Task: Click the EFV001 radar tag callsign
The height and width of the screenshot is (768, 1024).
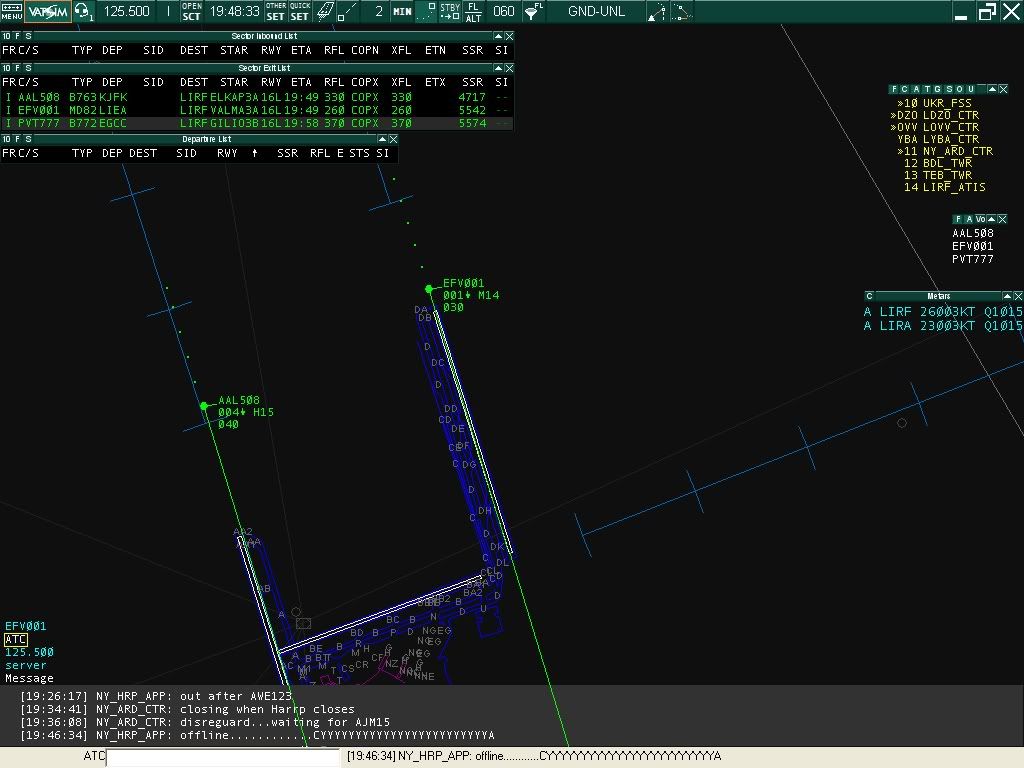Action: 464,283
